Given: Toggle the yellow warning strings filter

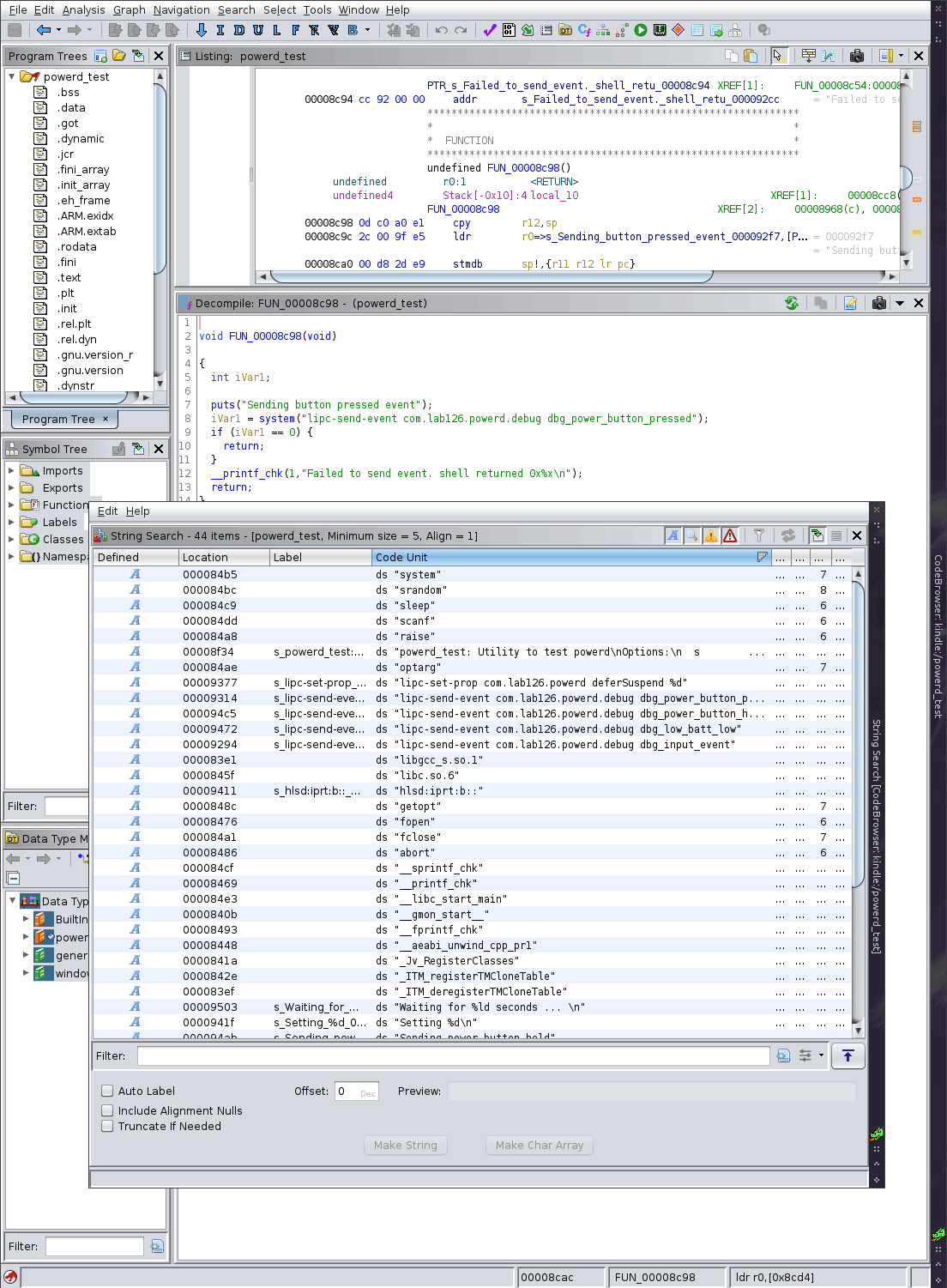Looking at the screenshot, I should [711, 535].
